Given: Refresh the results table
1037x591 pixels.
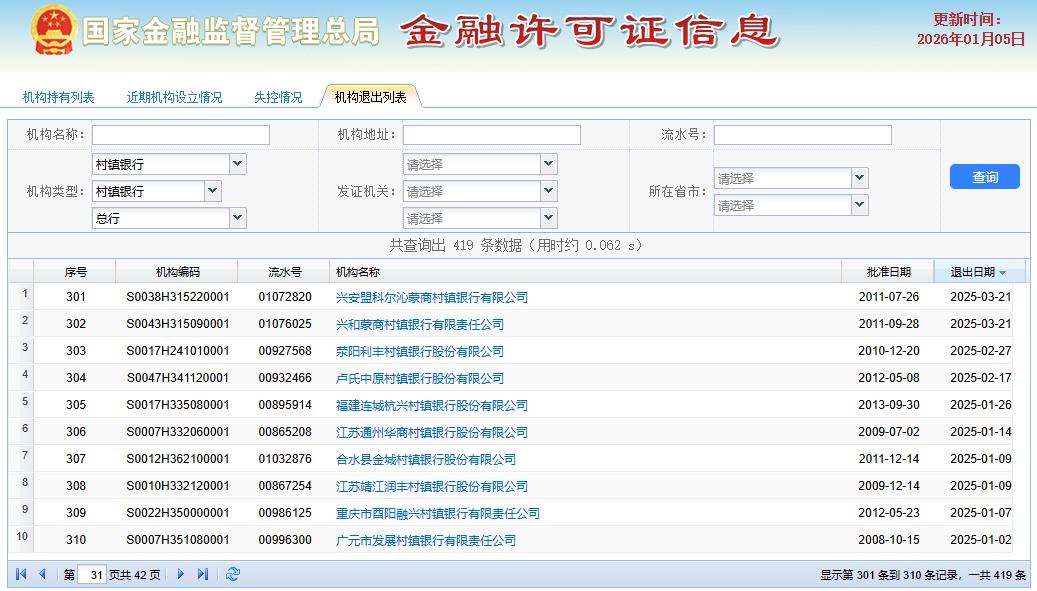Looking at the screenshot, I should [x=230, y=575].
